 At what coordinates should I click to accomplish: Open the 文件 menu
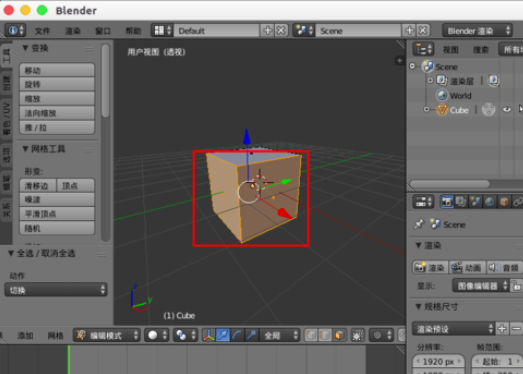42,31
